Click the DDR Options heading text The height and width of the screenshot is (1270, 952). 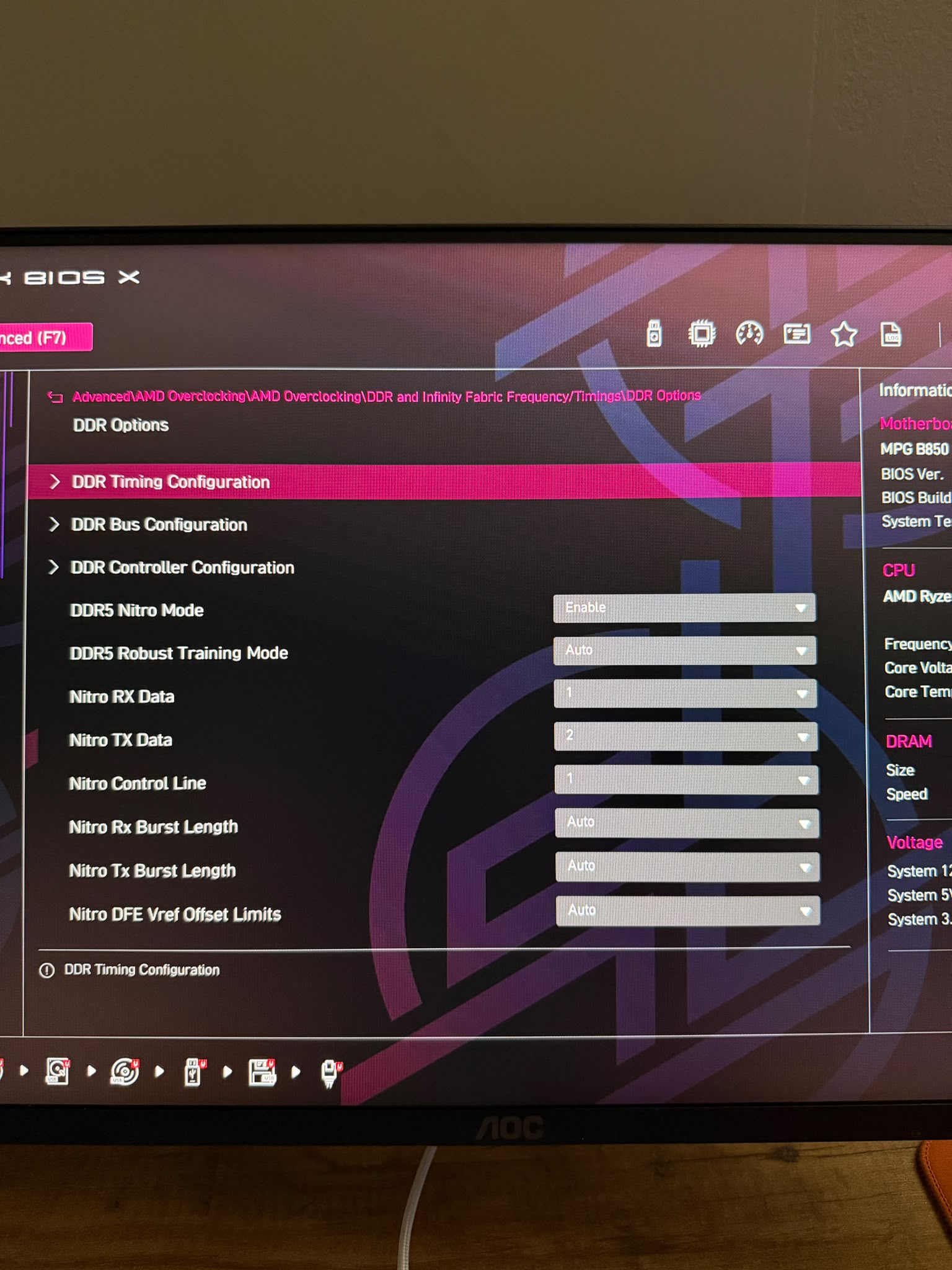pos(121,425)
